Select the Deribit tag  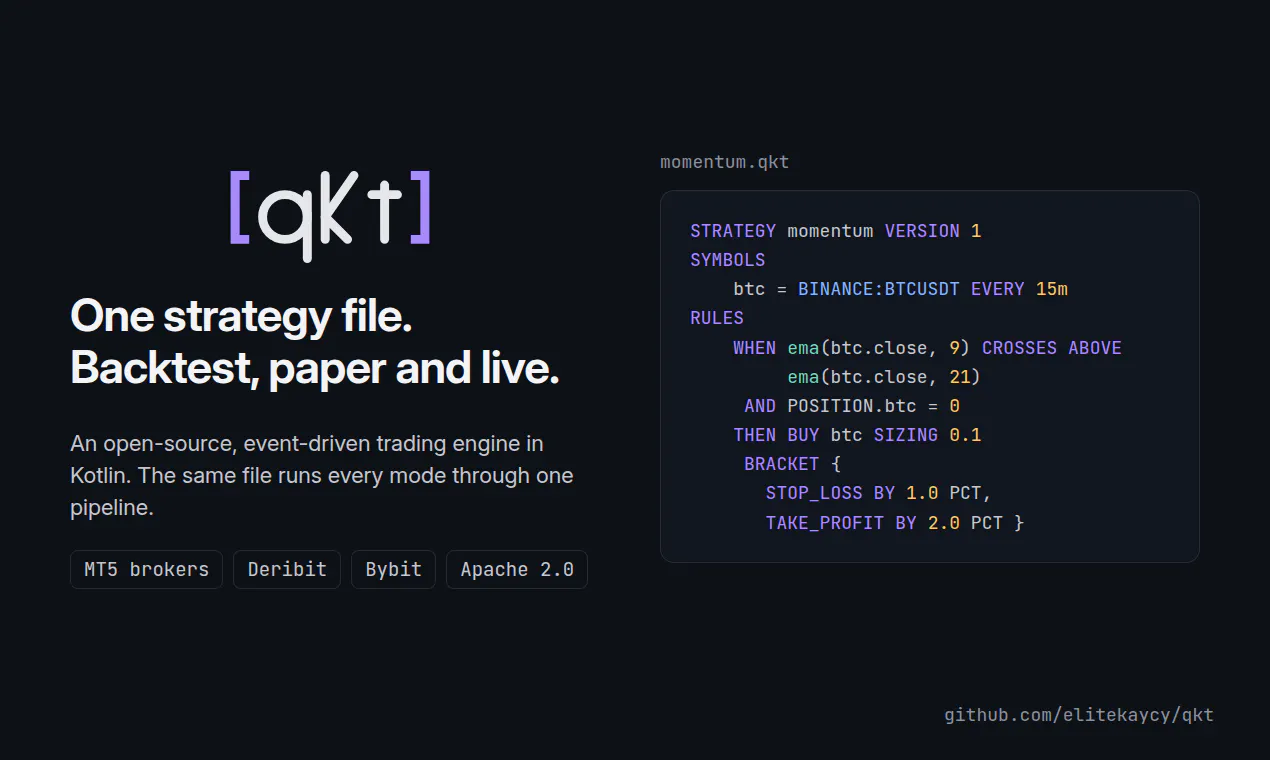click(287, 569)
